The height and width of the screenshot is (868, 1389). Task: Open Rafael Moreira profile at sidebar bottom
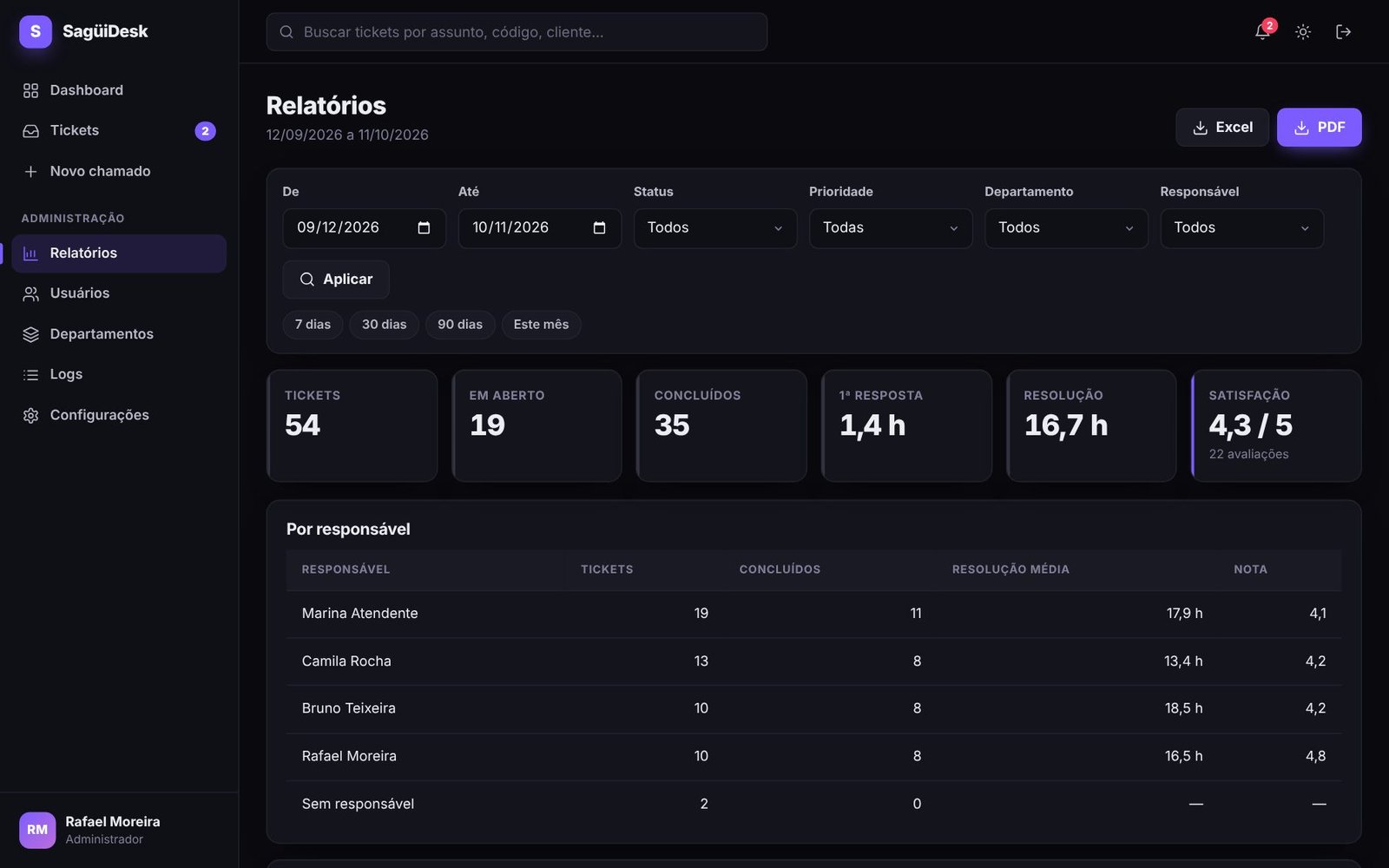click(x=119, y=831)
